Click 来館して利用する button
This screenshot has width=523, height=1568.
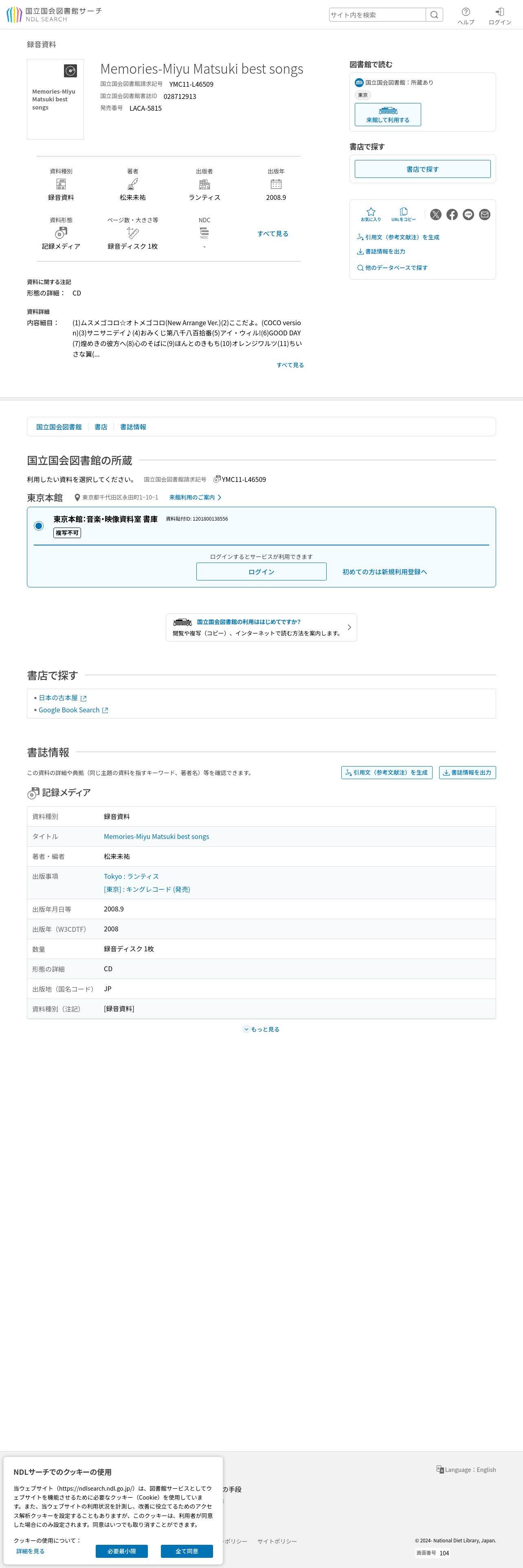pyautogui.click(x=388, y=114)
